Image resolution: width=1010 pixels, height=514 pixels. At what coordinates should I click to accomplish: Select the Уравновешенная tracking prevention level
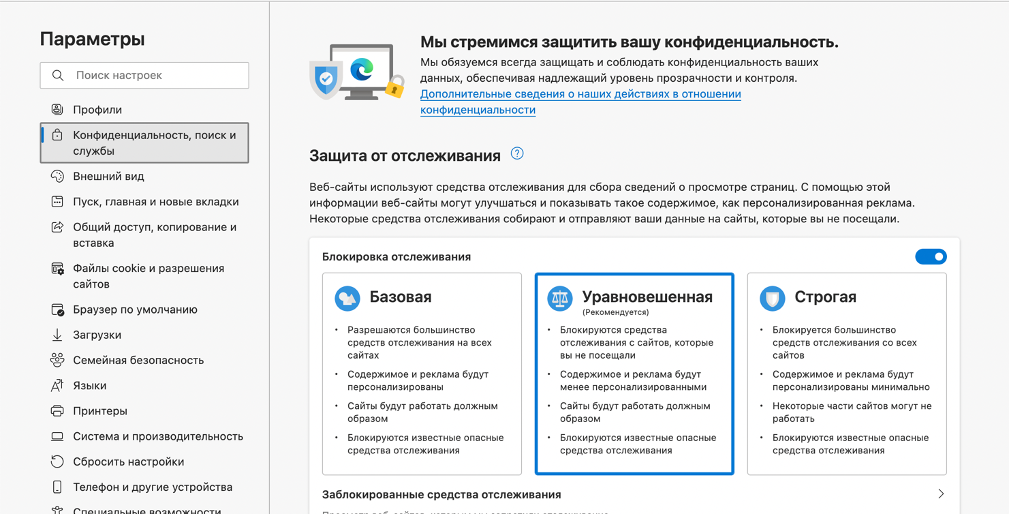pos(634,374)
